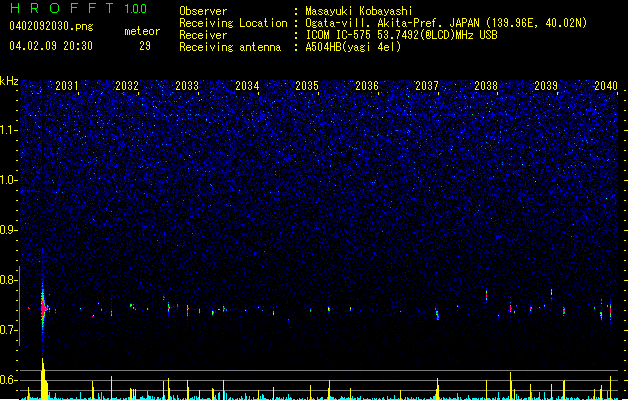This screenshot has height=400, width=629.
Task: Click the 2032 time marker
Action: pos(127,85)
